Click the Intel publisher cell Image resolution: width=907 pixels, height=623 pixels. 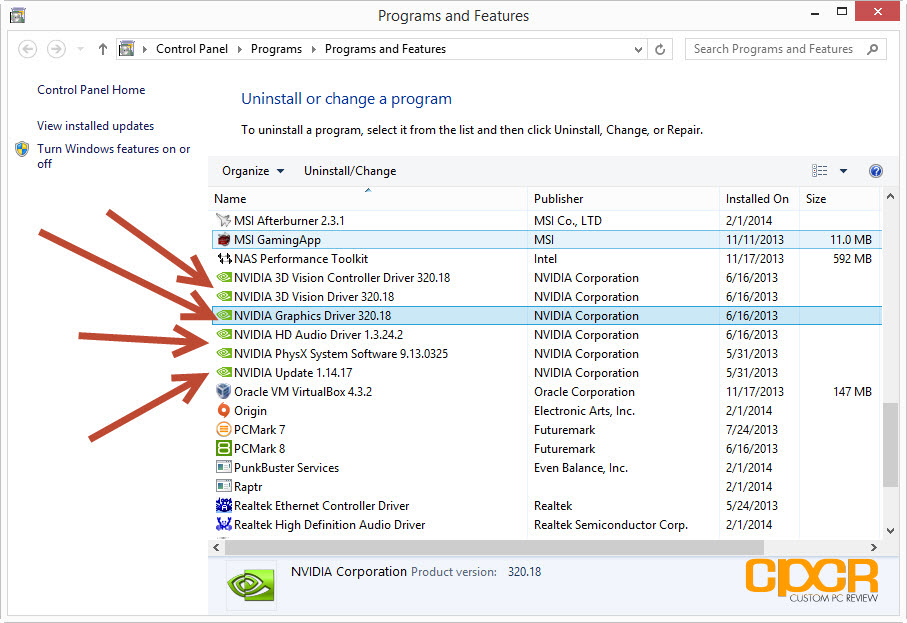pos(545,259)
